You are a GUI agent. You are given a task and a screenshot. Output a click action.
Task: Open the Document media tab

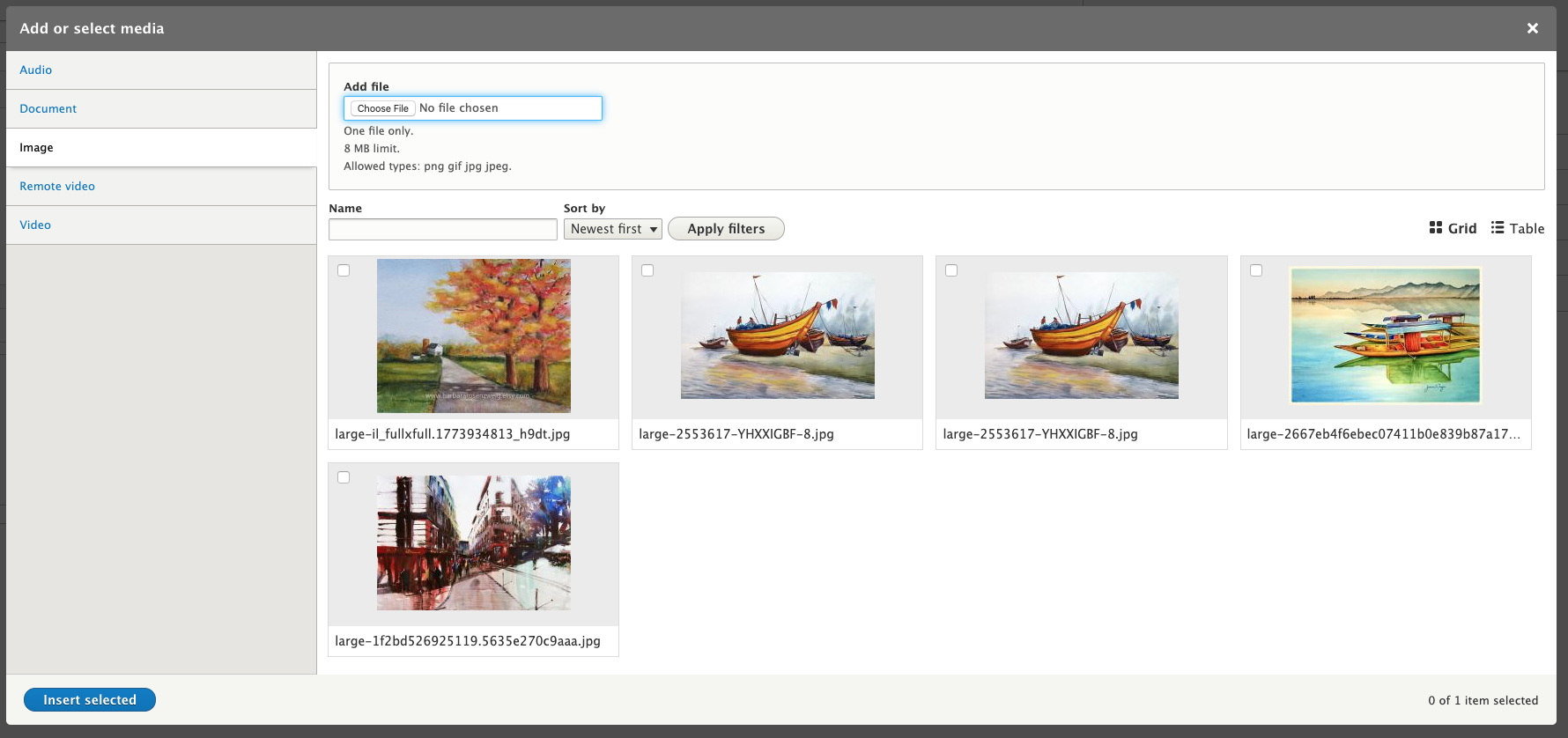coord(161,108)
